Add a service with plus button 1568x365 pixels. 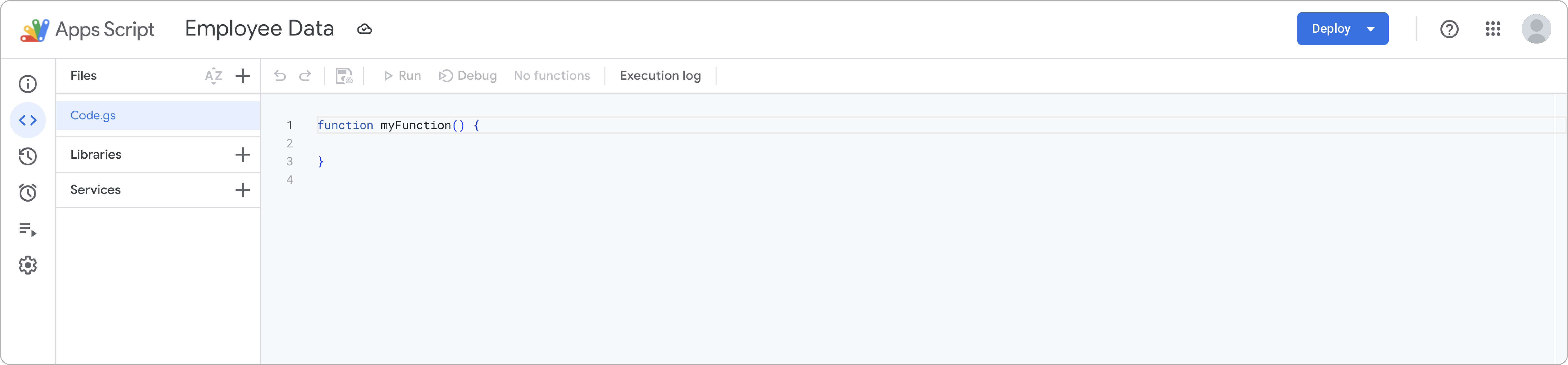click(242, 190)
